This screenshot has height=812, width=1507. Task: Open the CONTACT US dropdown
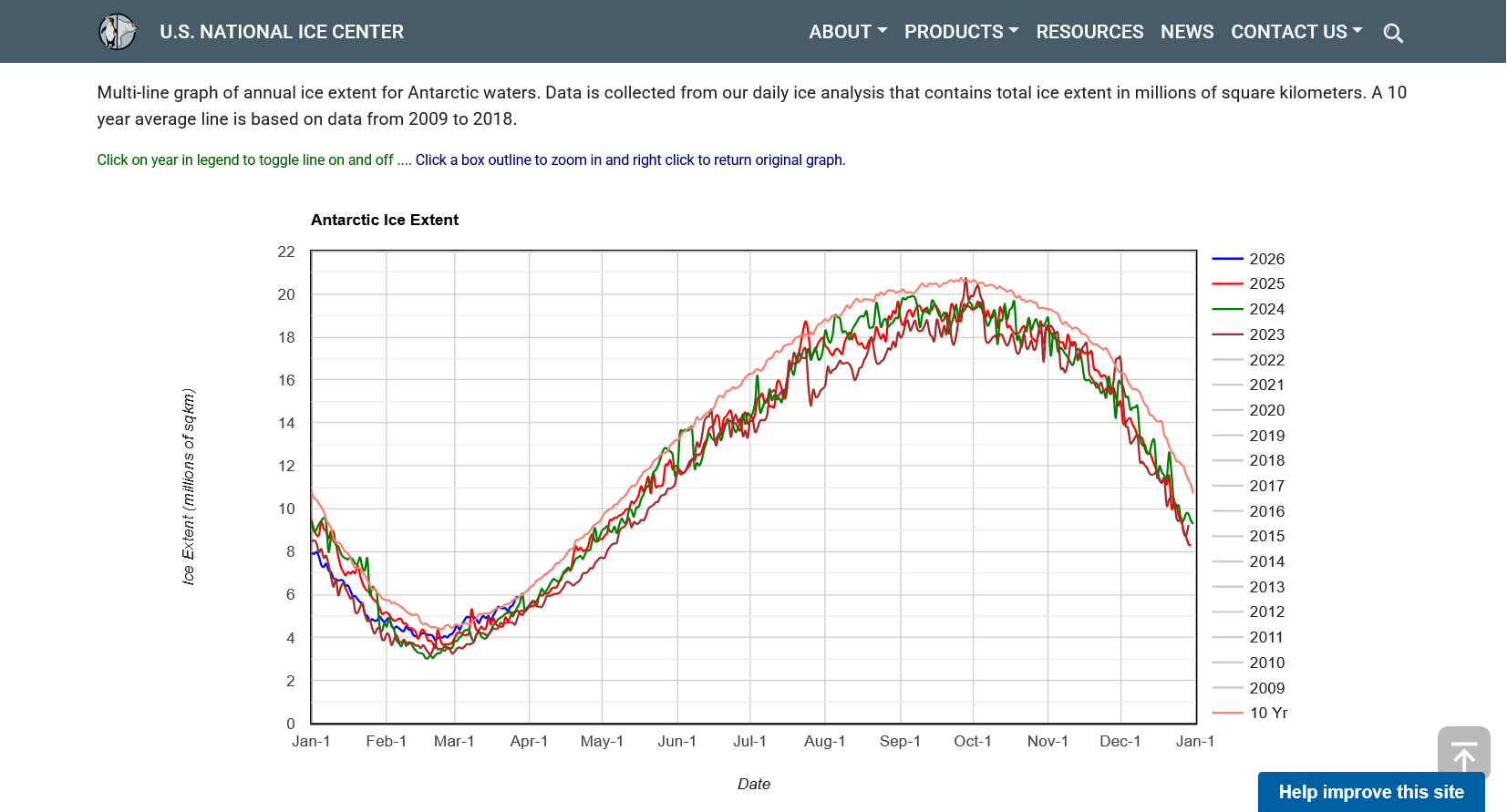[1296, 32]
